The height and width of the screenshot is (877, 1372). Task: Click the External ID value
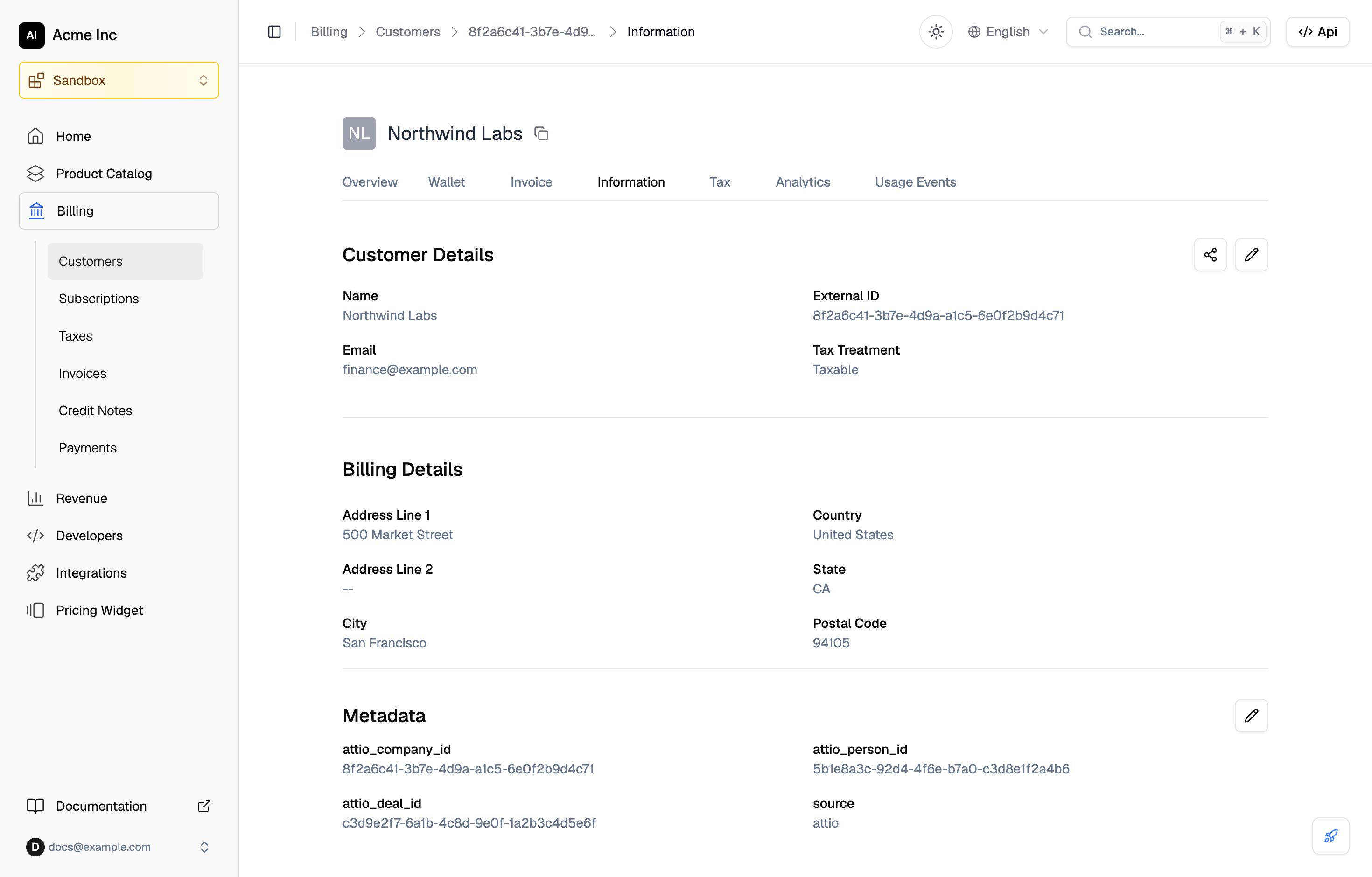938,315
